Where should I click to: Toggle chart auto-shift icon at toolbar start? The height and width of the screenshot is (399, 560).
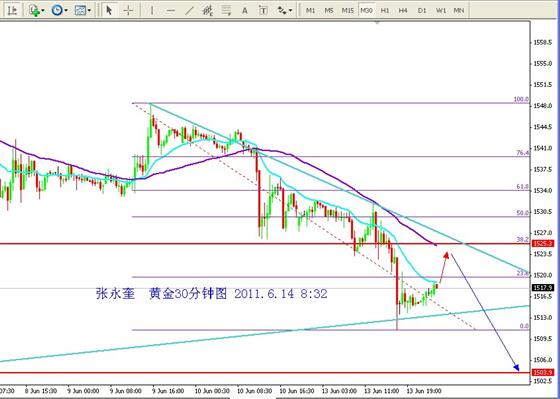pyautogui.click(x=12, y=10)
